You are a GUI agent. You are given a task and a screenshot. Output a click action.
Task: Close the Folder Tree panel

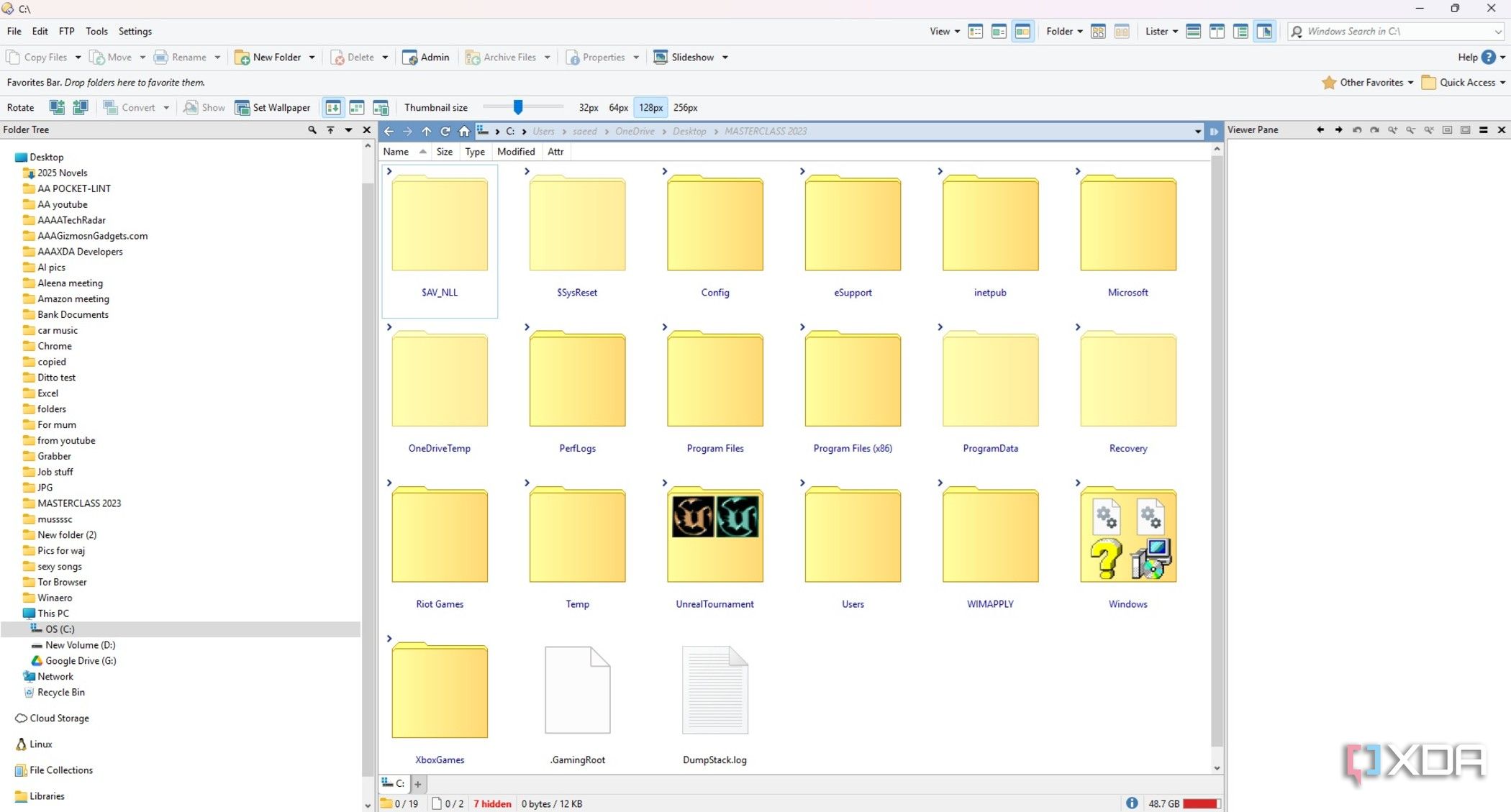pyautogui.click(x=367, y=130)
